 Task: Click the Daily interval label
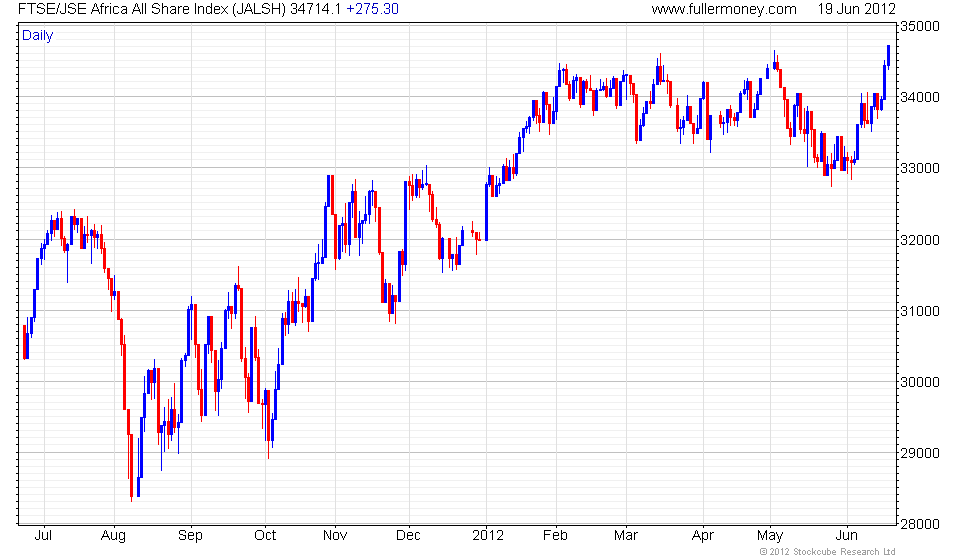tap(38, 36)
